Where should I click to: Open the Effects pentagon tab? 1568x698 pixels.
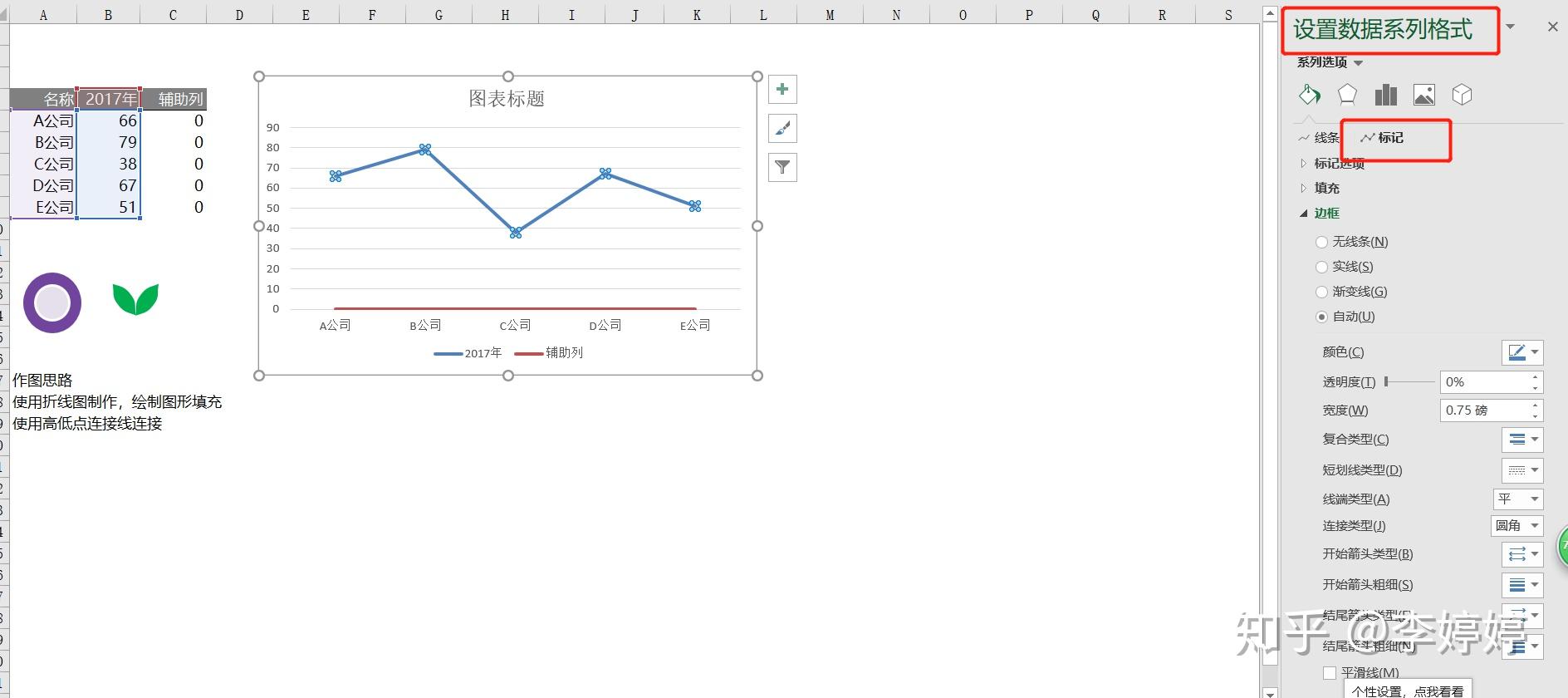pyautogui.click(x=1347, y=95)
